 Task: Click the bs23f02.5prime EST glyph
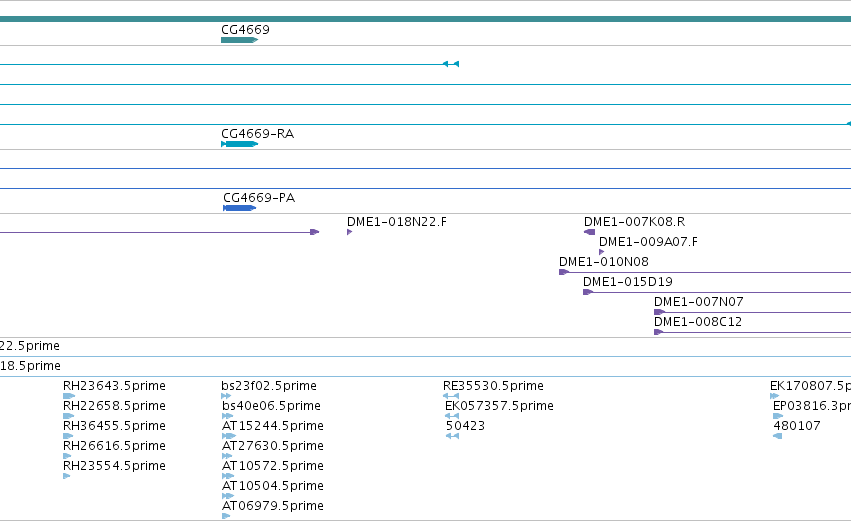click(x=226, y=396)
